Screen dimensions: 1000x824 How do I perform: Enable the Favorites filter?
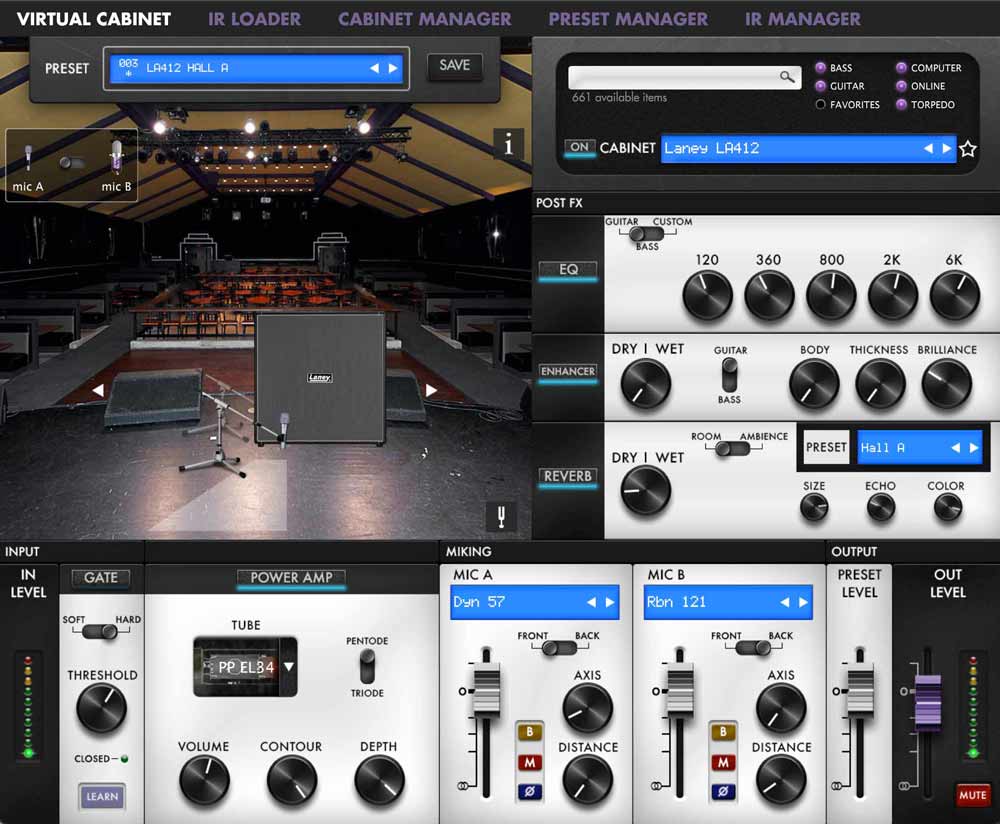(x=820, y=105)
